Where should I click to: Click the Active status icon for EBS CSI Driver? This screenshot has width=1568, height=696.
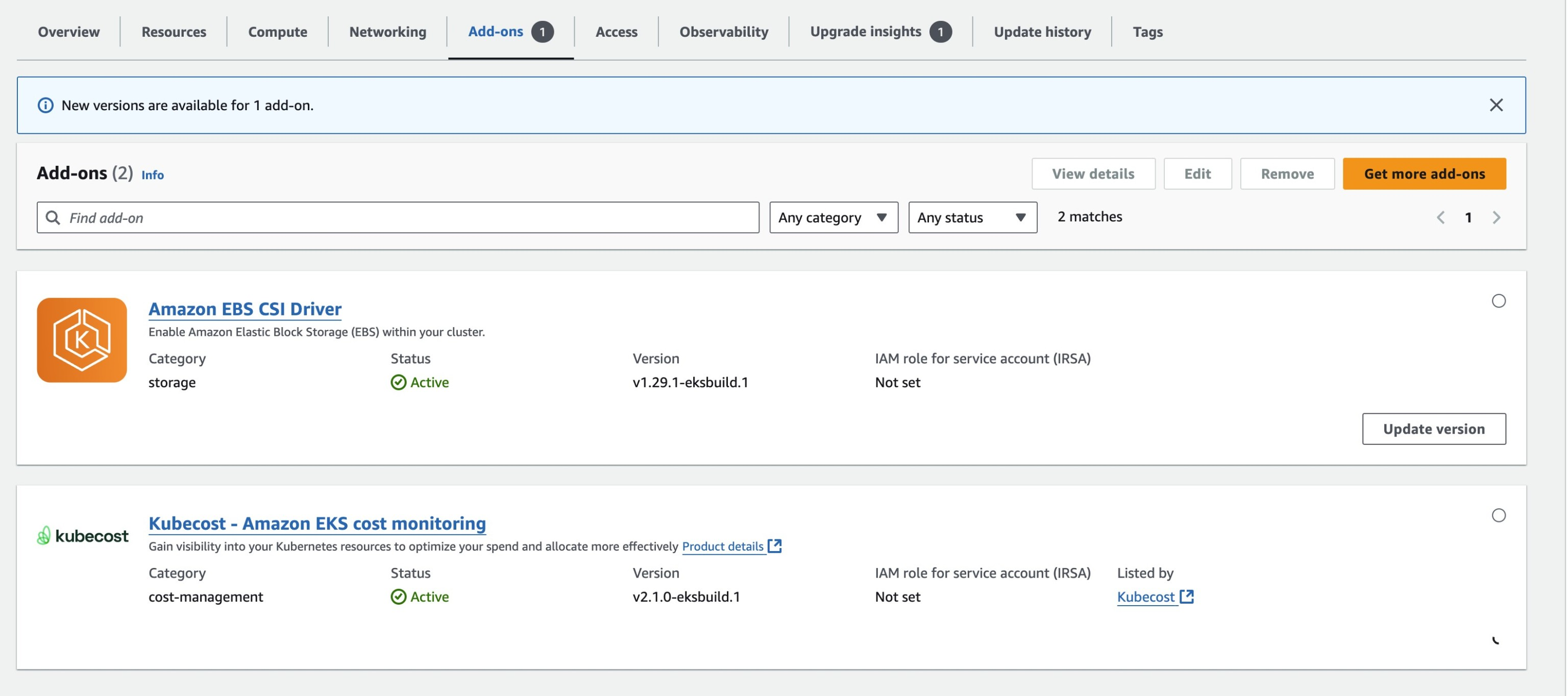point(398,382)
